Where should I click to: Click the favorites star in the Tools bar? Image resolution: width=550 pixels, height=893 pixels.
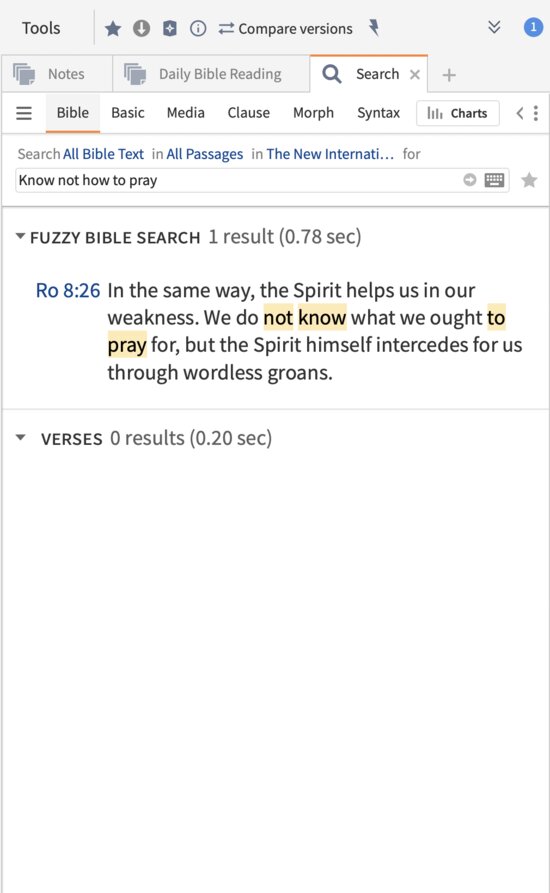pos(113,28)
